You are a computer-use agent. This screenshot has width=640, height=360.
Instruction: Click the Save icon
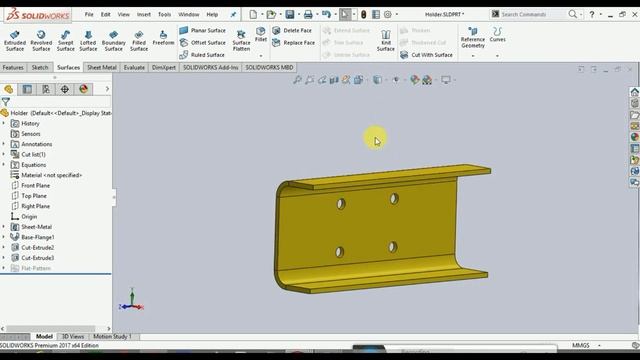[x=290, y=15]
